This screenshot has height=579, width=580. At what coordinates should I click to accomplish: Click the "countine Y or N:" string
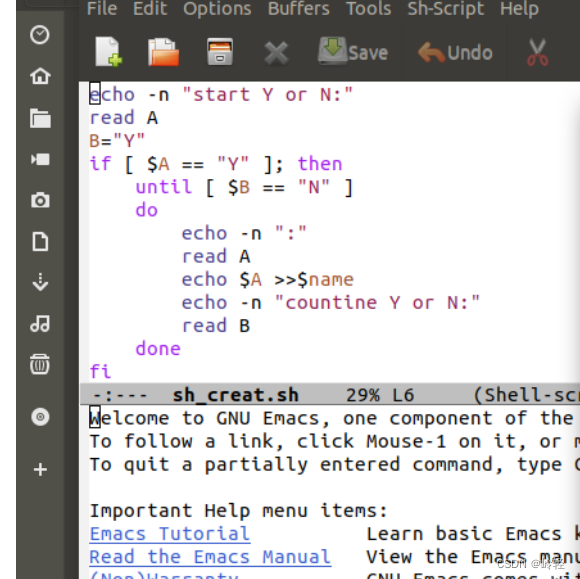(377, 303)
